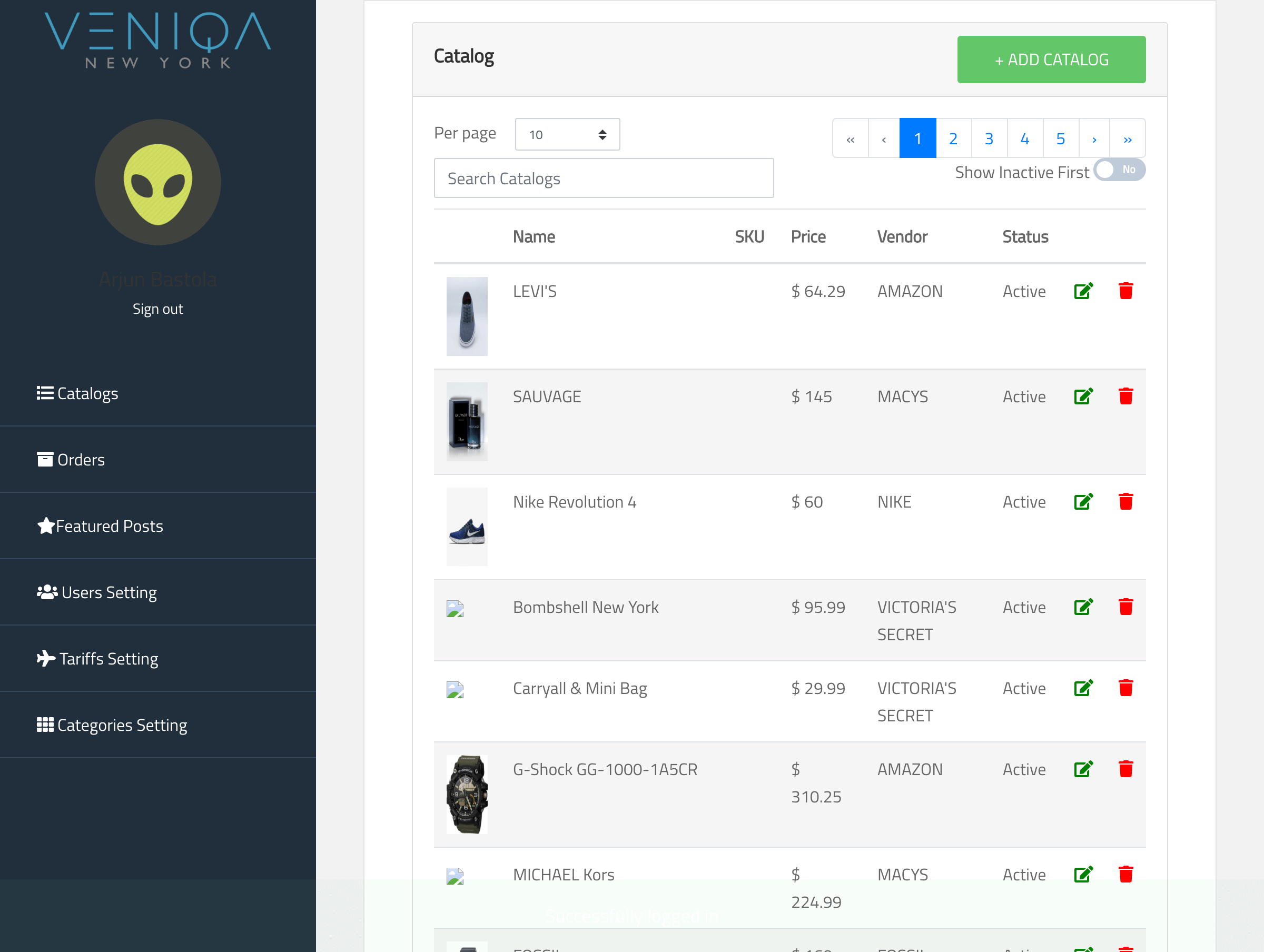Image resolution: width=1264 pixels, height=952 pixels.
Task: Edit the MICHAEL Kors entry
Action: click(x=1083, y=874)
